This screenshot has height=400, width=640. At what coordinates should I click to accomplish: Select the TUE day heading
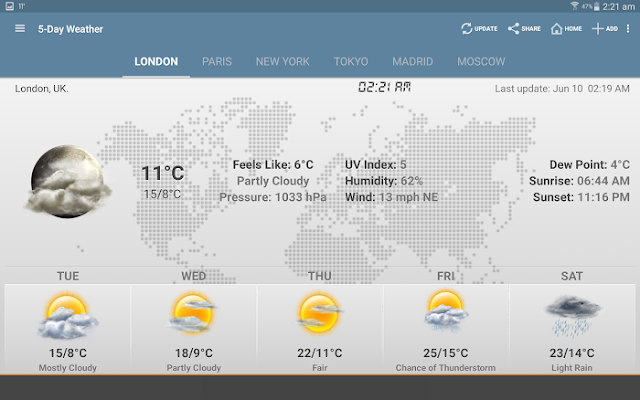68,276
